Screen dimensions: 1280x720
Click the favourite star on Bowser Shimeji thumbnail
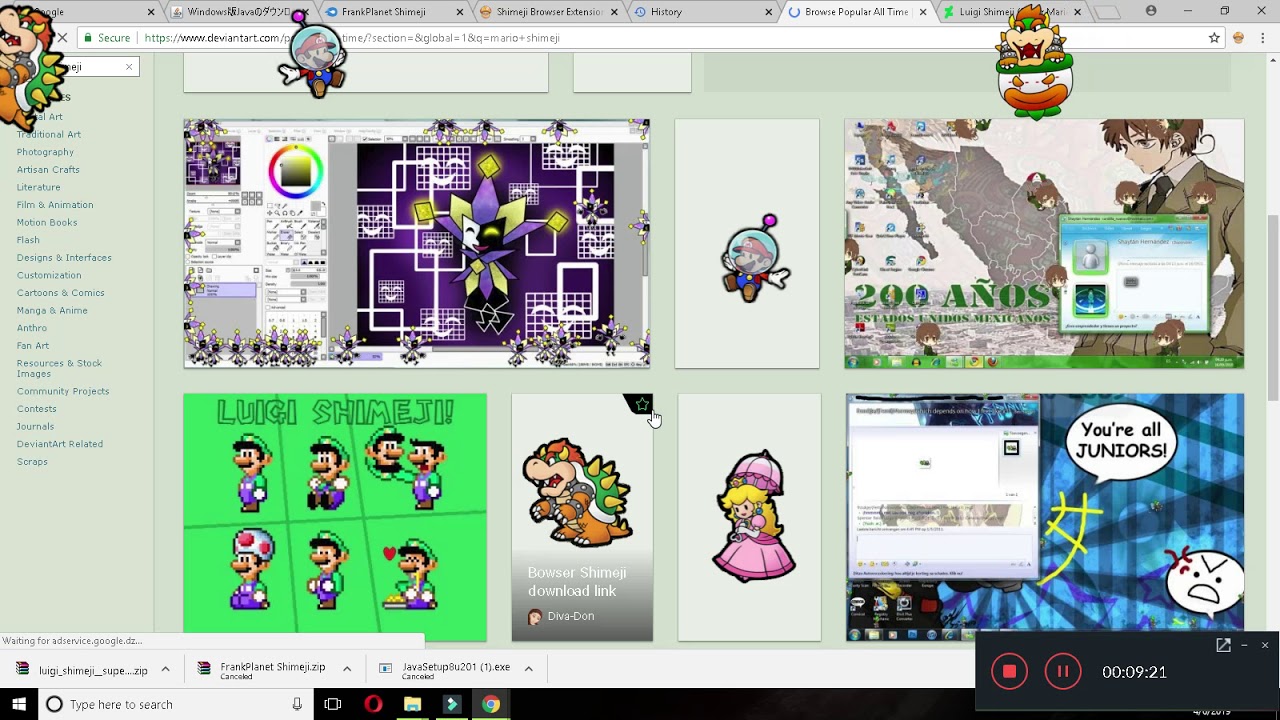(641, 405)
